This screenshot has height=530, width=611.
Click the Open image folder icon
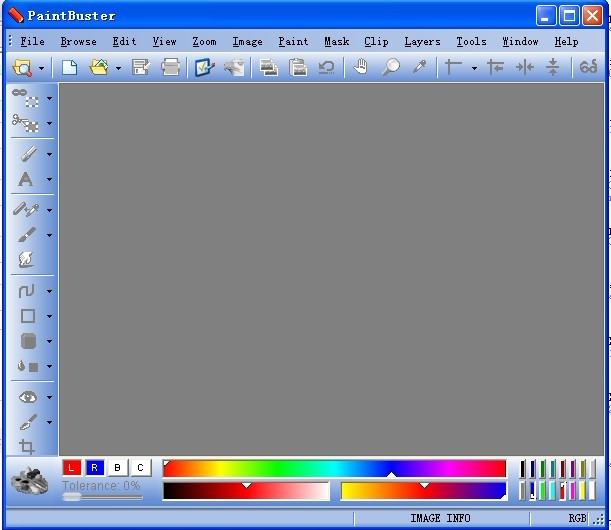pyautogui.click(x=99, y=67)
